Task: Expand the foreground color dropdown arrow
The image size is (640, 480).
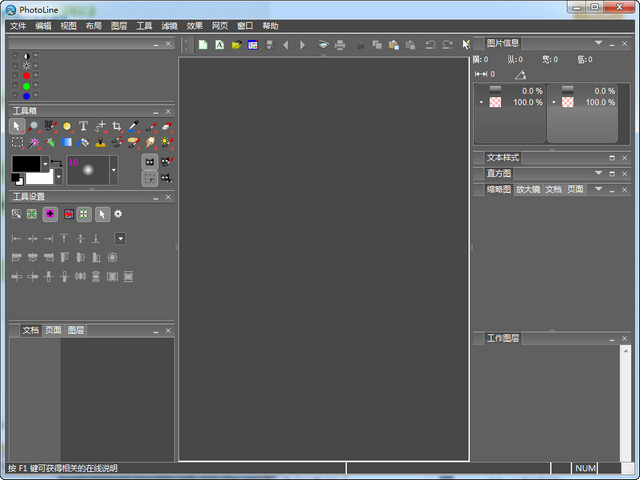Action: [45, 162]
